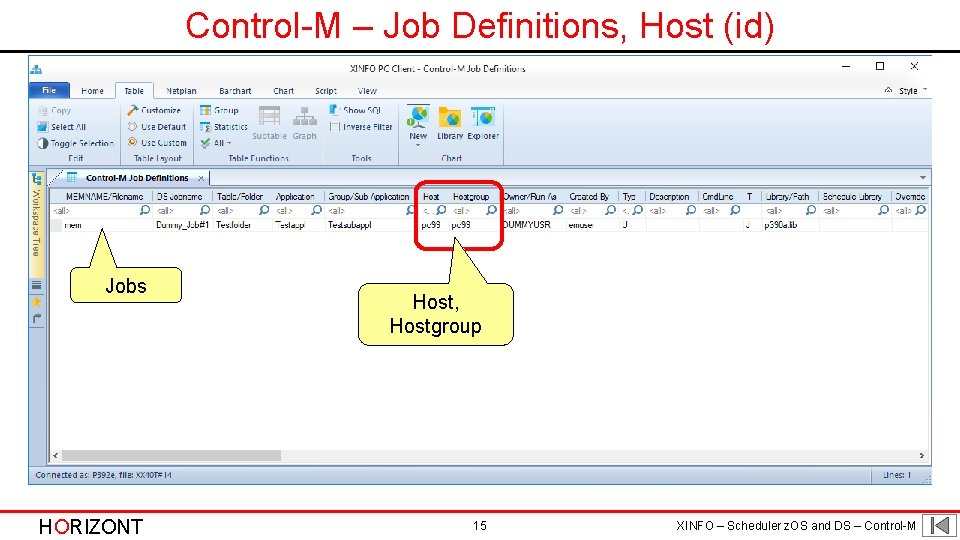
Task: Click the Toggle Selection half-circle icon
Action: pos(42,143)
